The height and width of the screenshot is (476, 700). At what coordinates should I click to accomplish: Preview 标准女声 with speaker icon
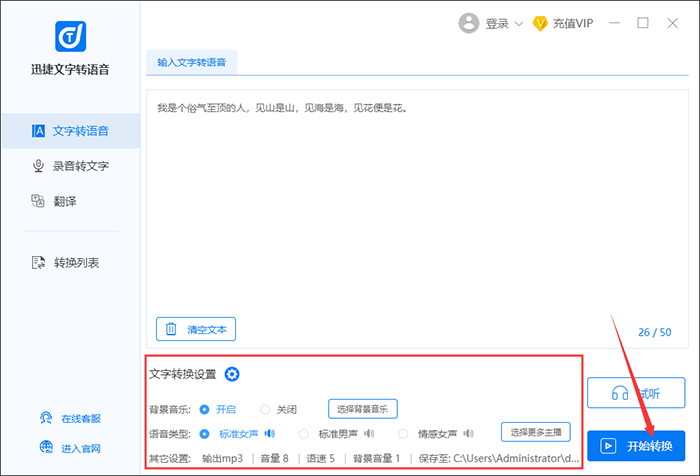270,434
